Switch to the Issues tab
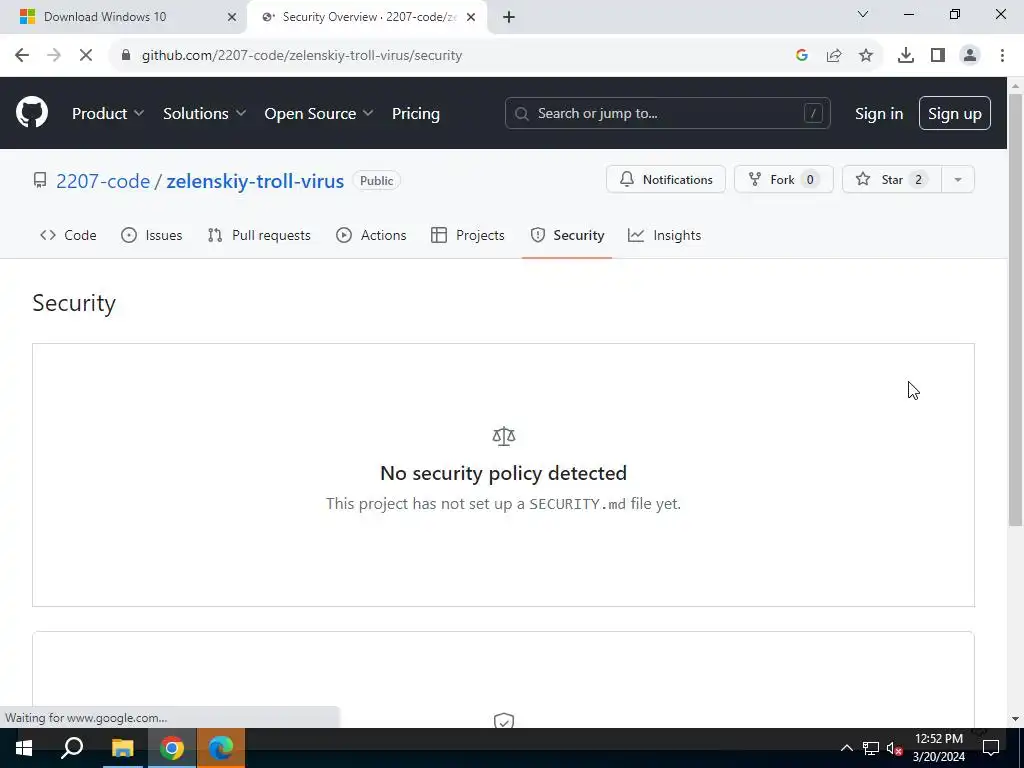Image resolution: width=1024 pixels, height=768 pixels. coord(152,235)
